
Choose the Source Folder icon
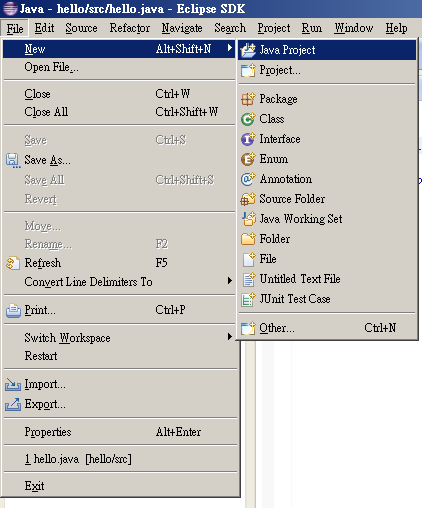point(248,199)
